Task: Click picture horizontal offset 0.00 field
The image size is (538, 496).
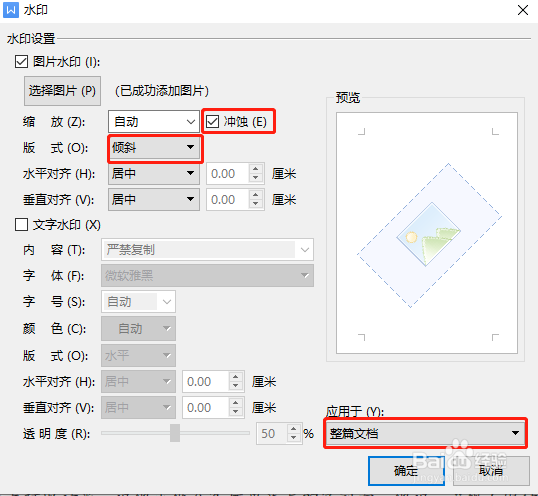Action: (x=227, y=174)
